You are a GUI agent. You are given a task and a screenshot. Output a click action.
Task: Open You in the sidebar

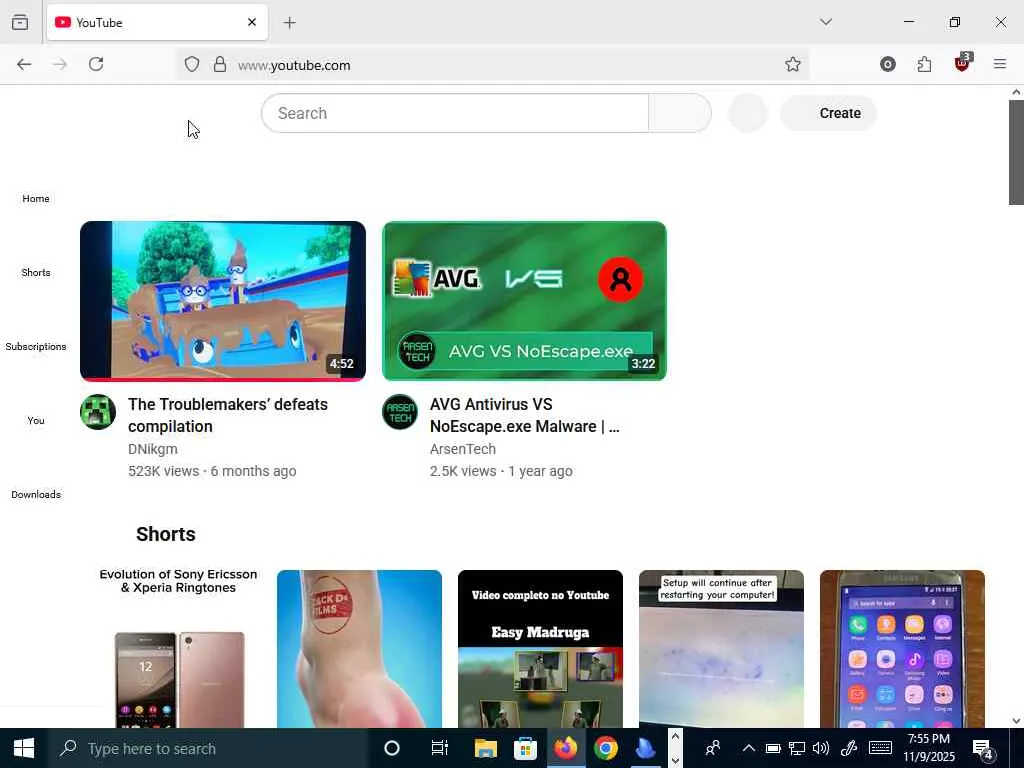point(36,421)
